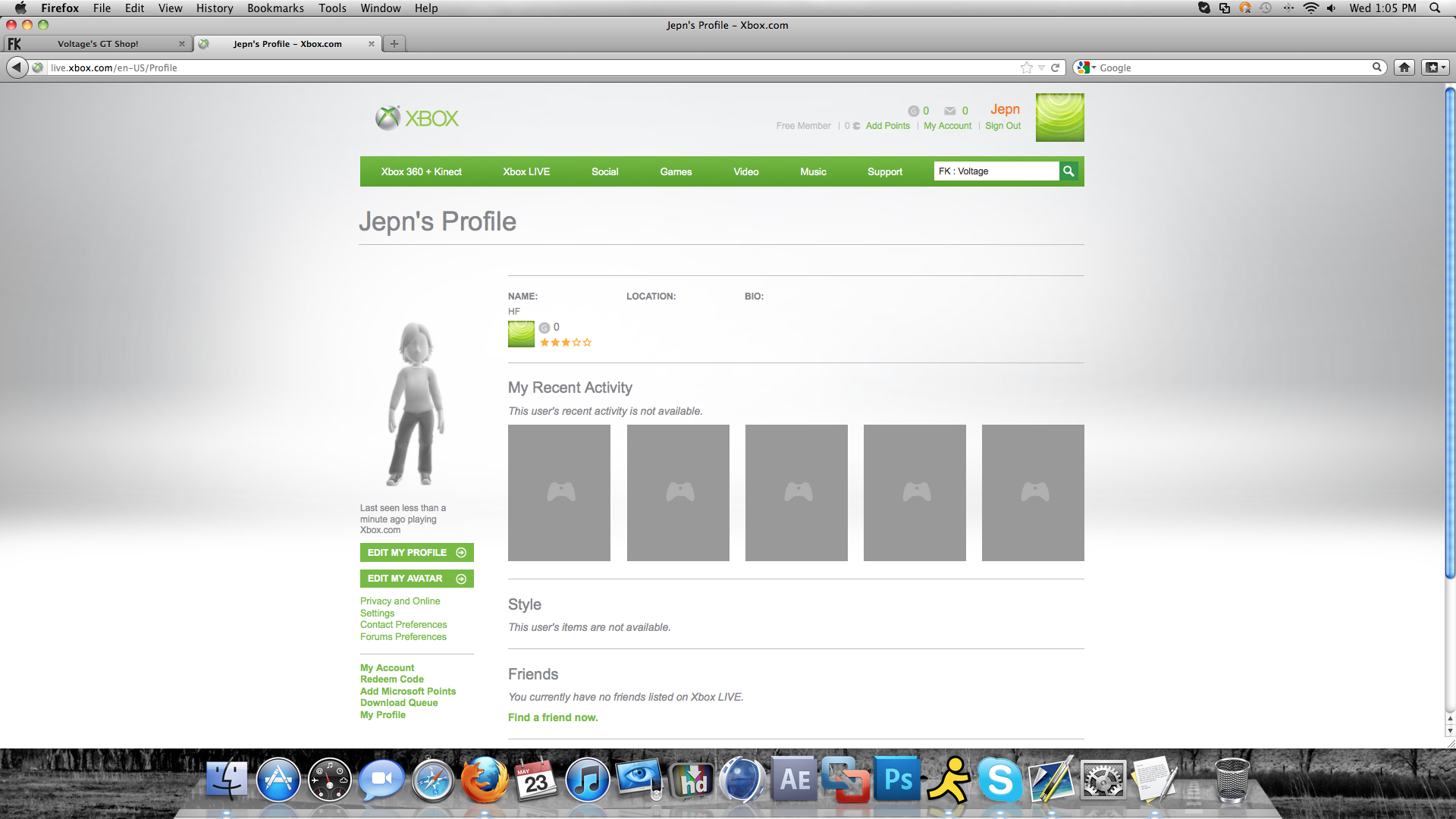The image size is (1456, 819).
Task: Click EDIT MY PROFILE button
Action: pos(416,553)
